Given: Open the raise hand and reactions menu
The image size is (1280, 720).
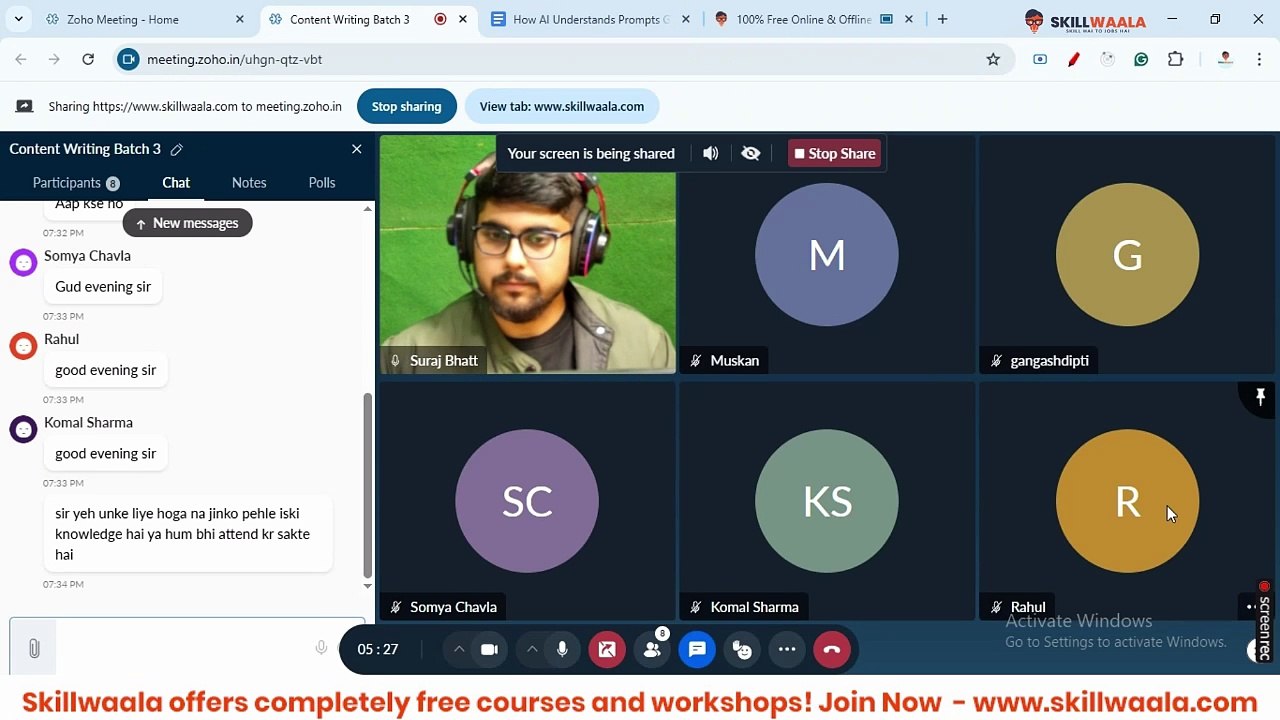Looking at the screenshot, I should pyautogui.click(x=742, y=649).
